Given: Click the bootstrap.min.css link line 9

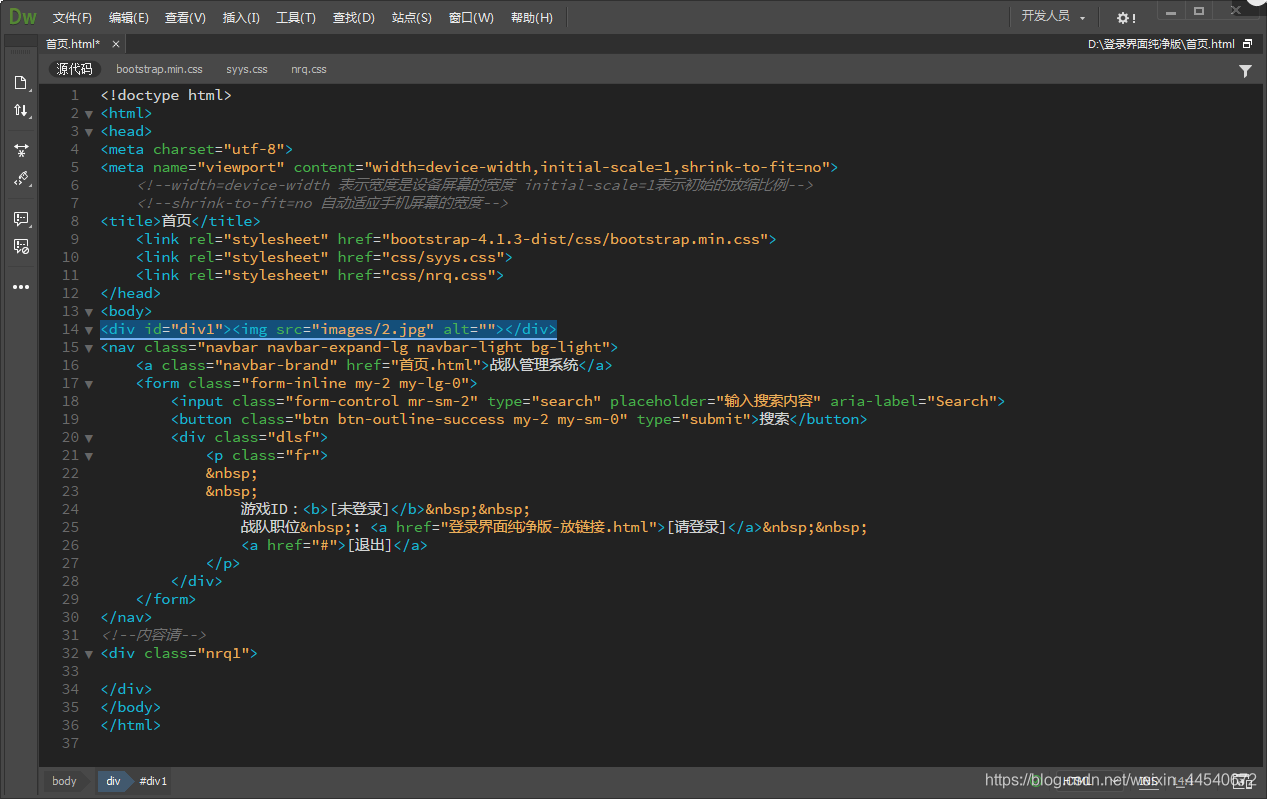Looking at the screenshot, I should [456, 239].
